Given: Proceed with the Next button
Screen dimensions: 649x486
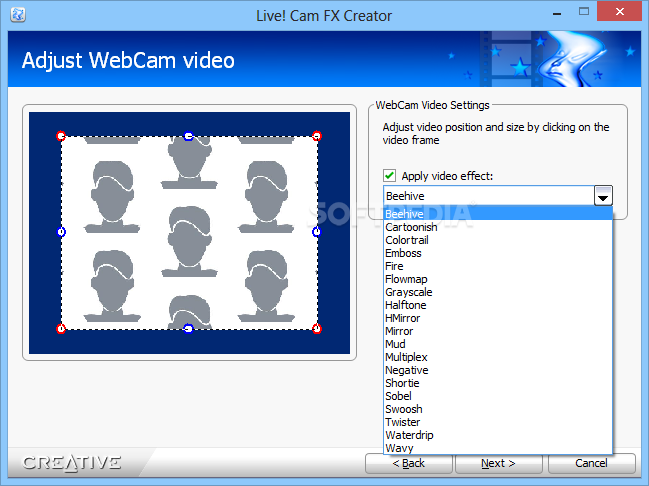Looking at the screenshot, I should coord(498,463).
